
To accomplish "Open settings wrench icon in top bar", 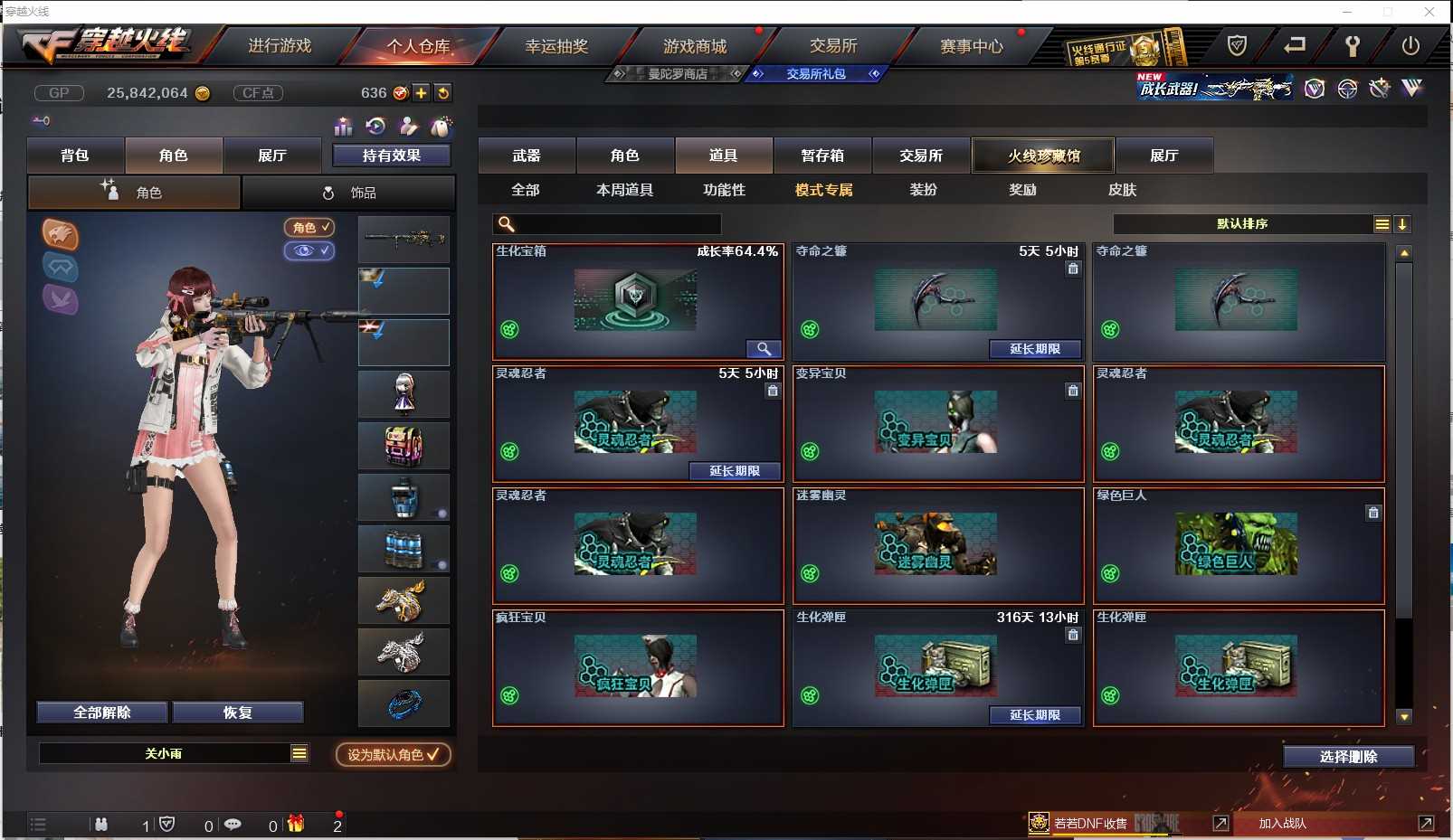I will click(1352, 46).
